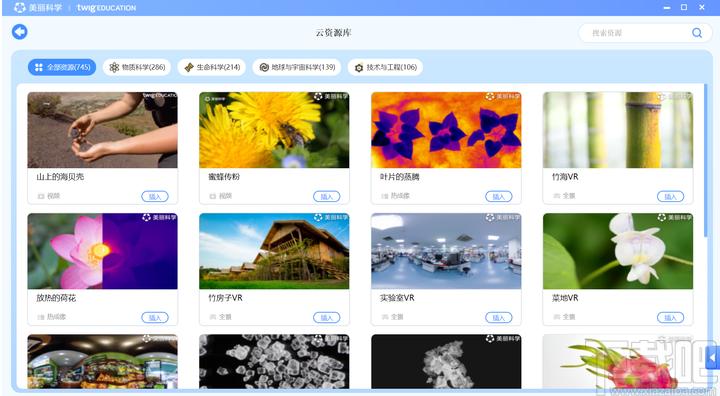Click the 实验室VR title text
Screen dimensions: 720x396
pyautogui.click(x=397, y=298)
